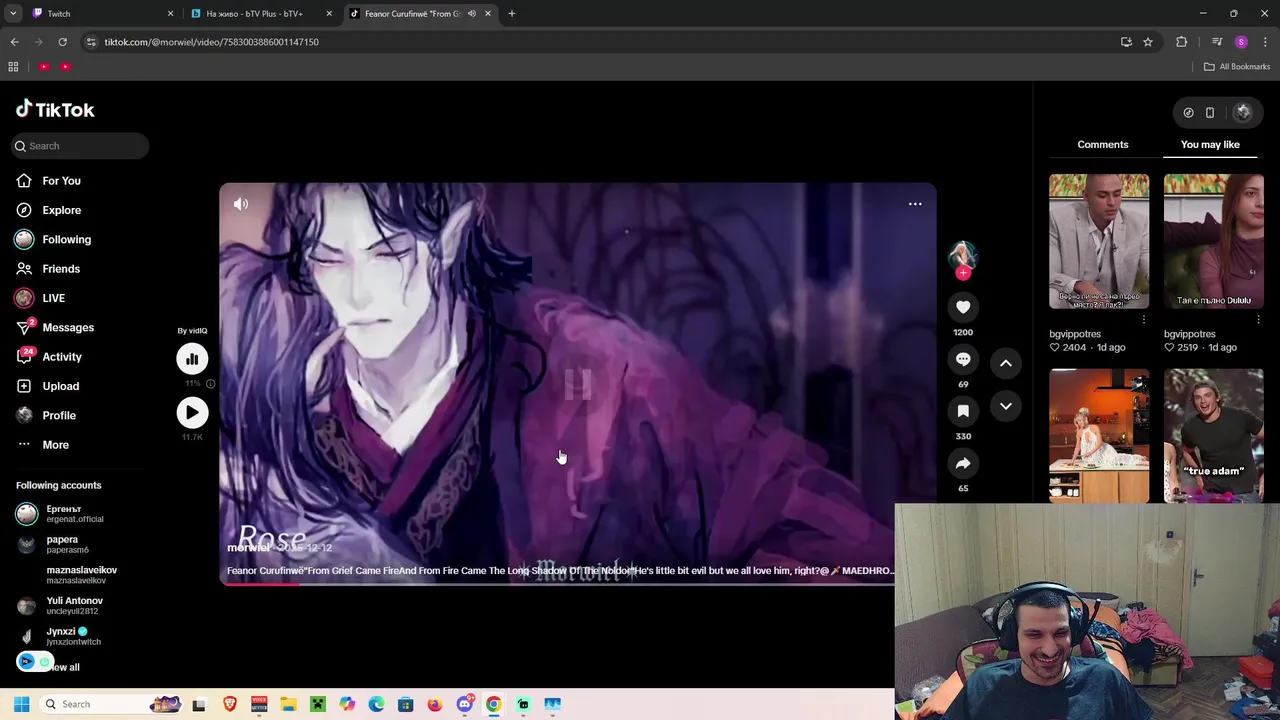Open the Chrome tab search dropdown

point(13,14)
